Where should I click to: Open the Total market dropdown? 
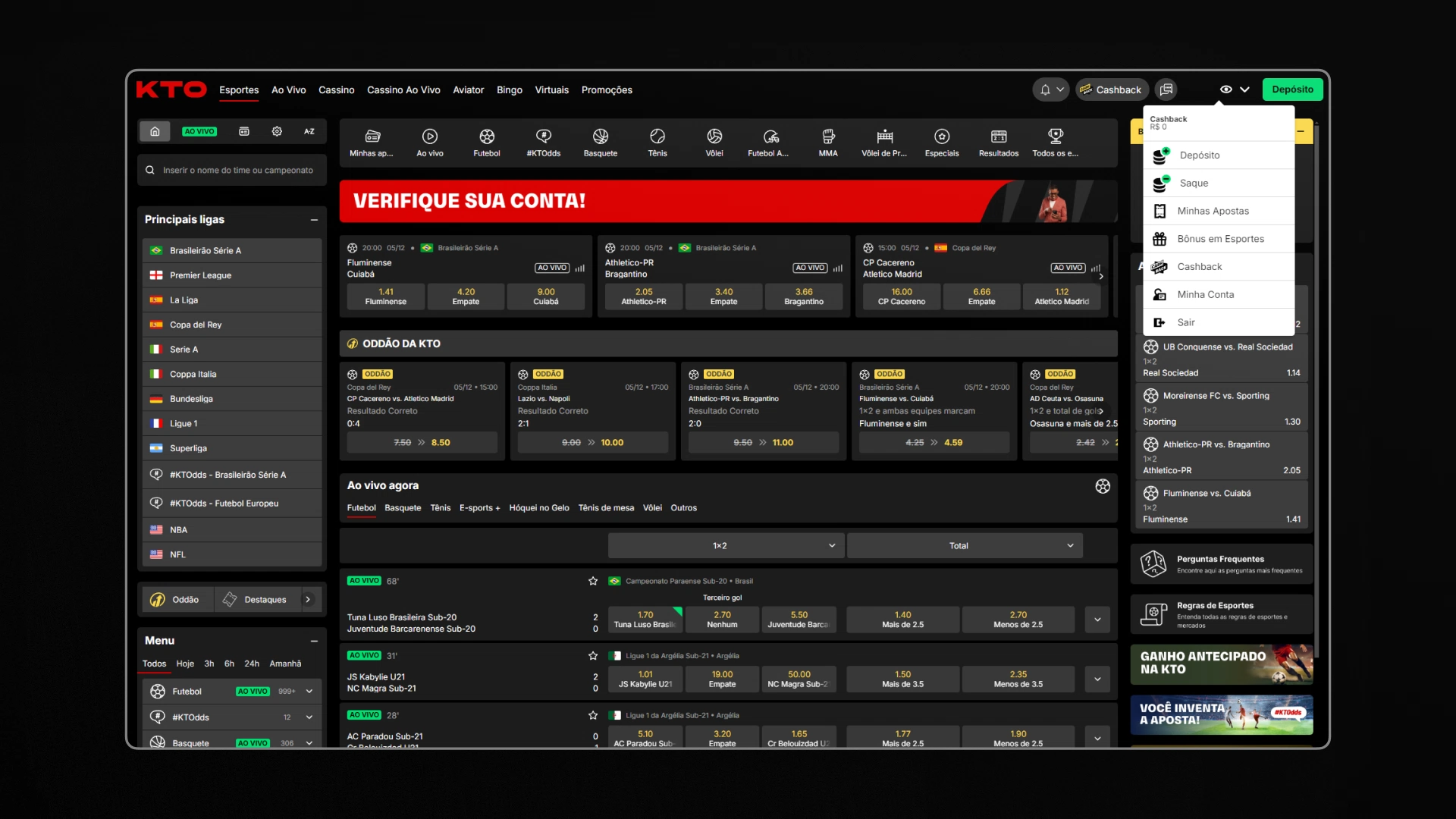(964, 546)
